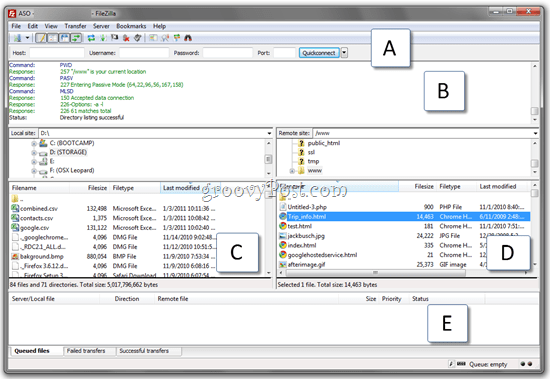
Task: Expand the C: (BOOTCAMP) tree node
Action: (x=34, y=144)
